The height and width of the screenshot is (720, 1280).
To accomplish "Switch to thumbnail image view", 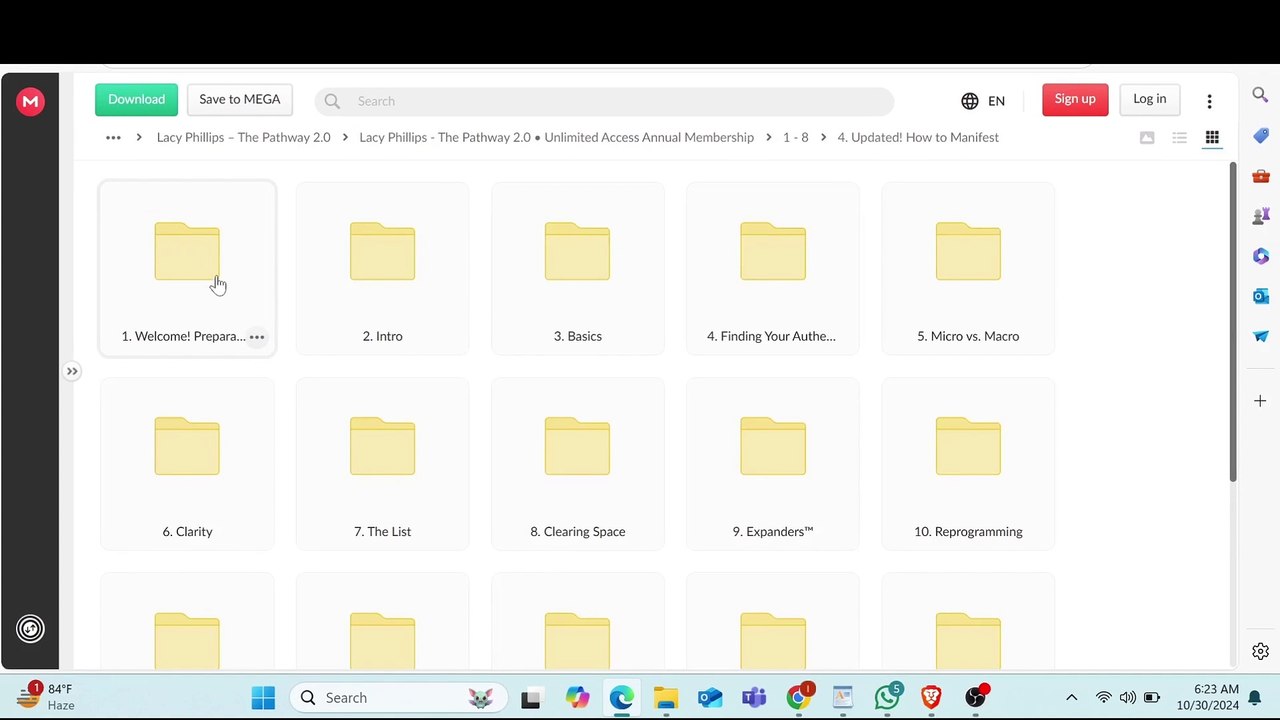I will coord(1147,137).
